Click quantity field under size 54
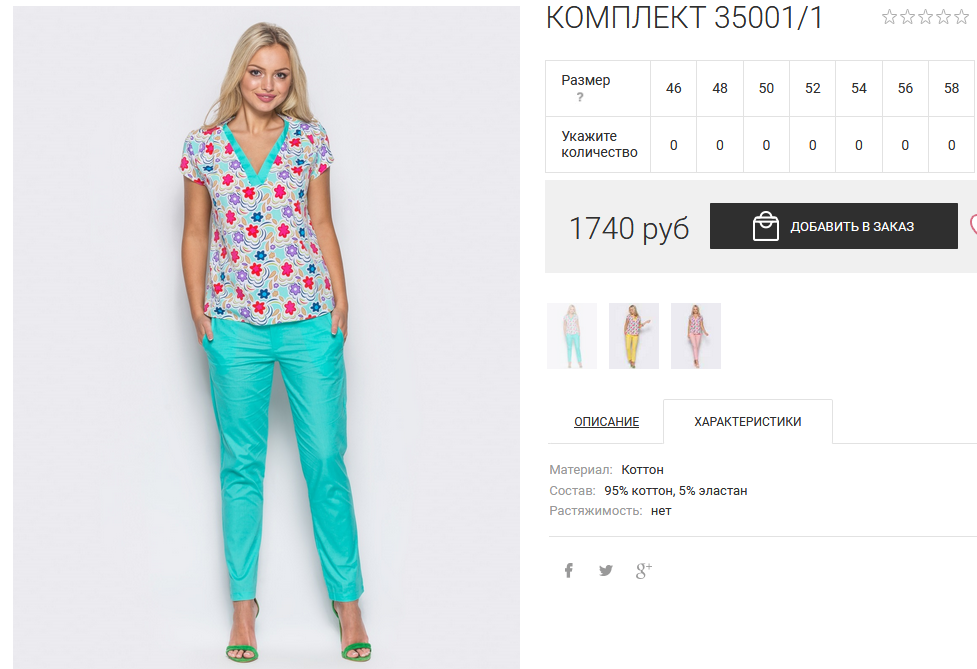The width and height of the screenshot is (977, 669). [x=859, y=145]
